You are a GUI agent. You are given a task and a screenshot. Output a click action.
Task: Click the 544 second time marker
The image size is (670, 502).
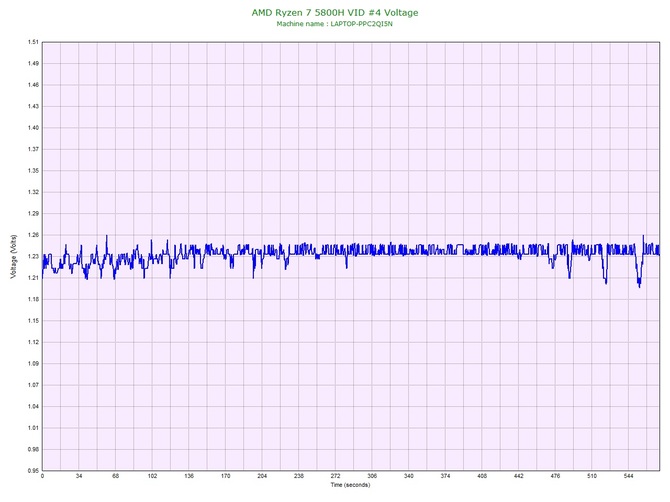click(x=629, y=476)
